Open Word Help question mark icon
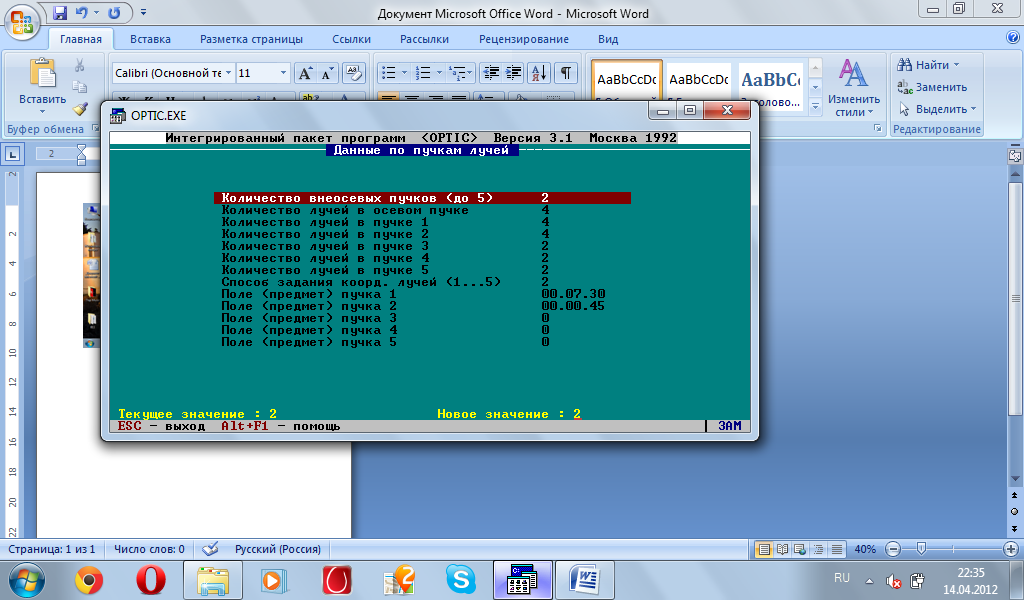The image size is (1024, 600). point(1013,38)
